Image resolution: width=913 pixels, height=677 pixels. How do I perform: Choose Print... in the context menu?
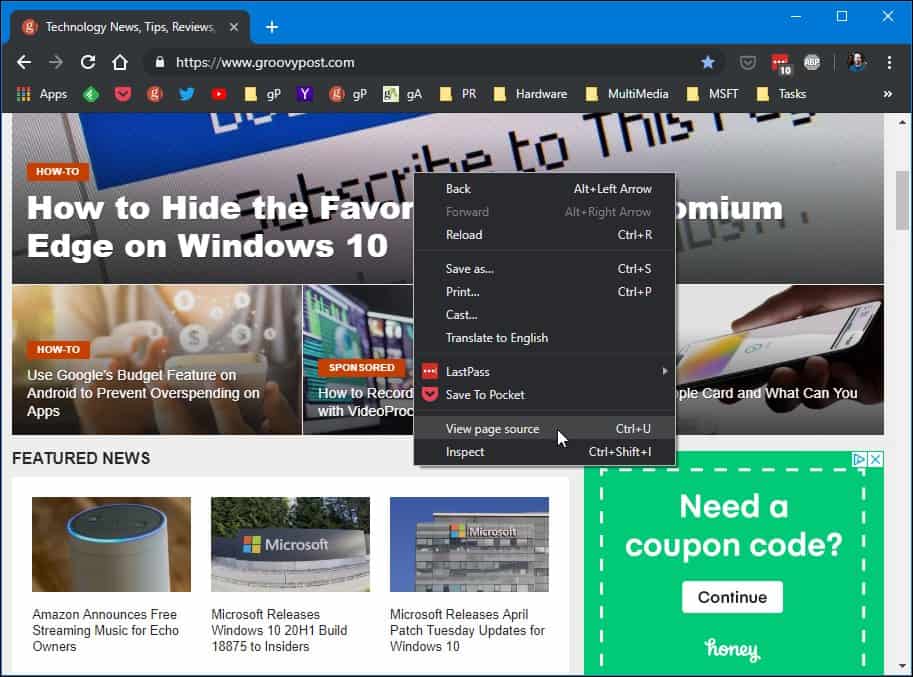coord(544,292)
